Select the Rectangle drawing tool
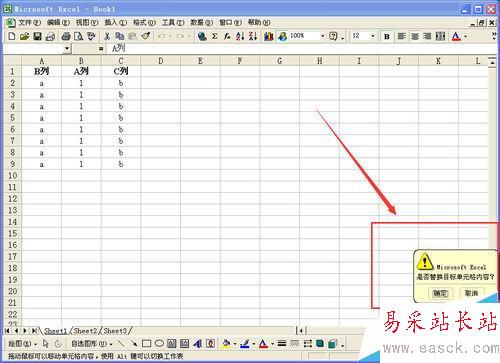 (146, 343)
